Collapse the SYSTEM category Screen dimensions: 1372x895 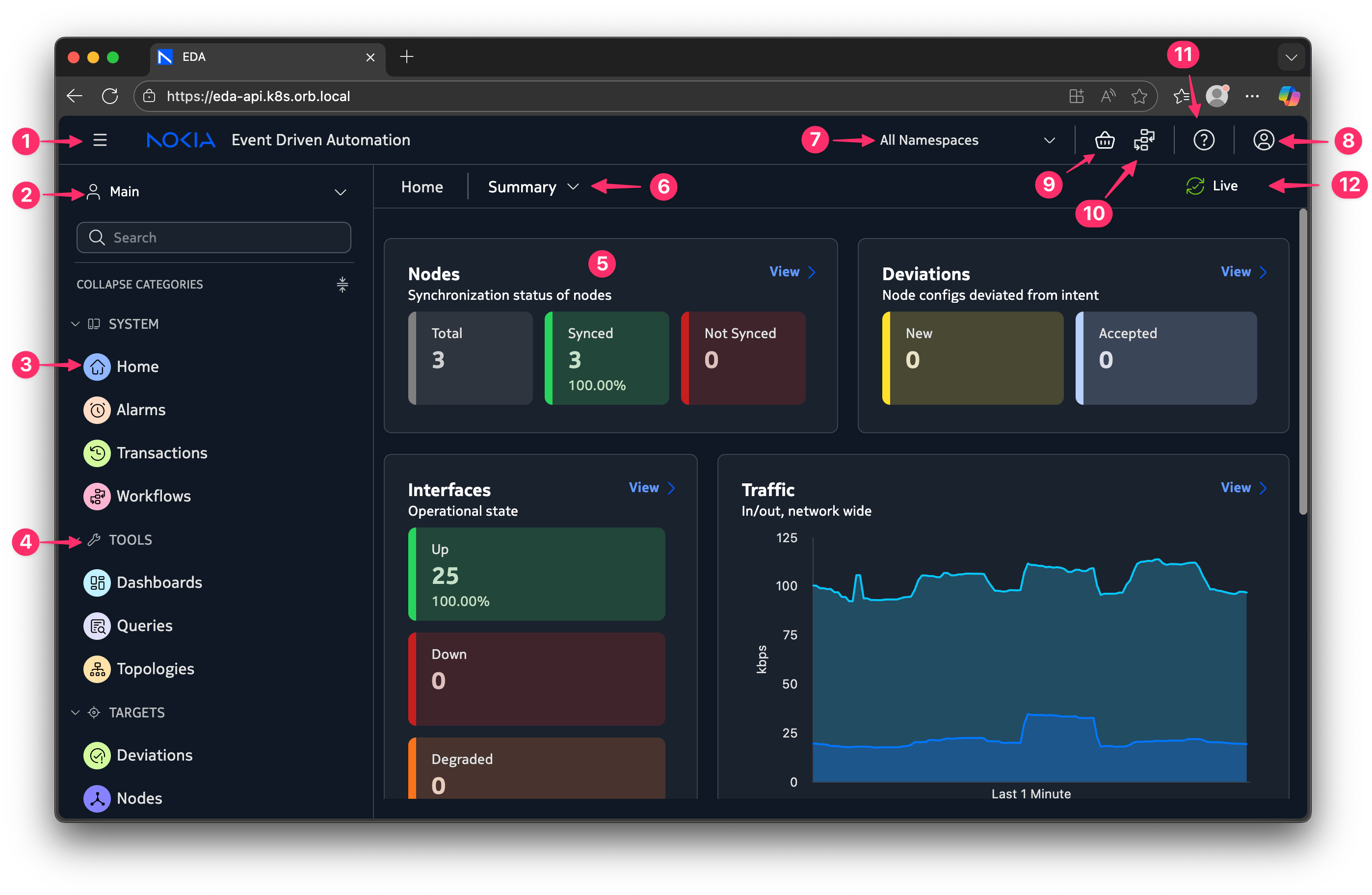point(76,324)
